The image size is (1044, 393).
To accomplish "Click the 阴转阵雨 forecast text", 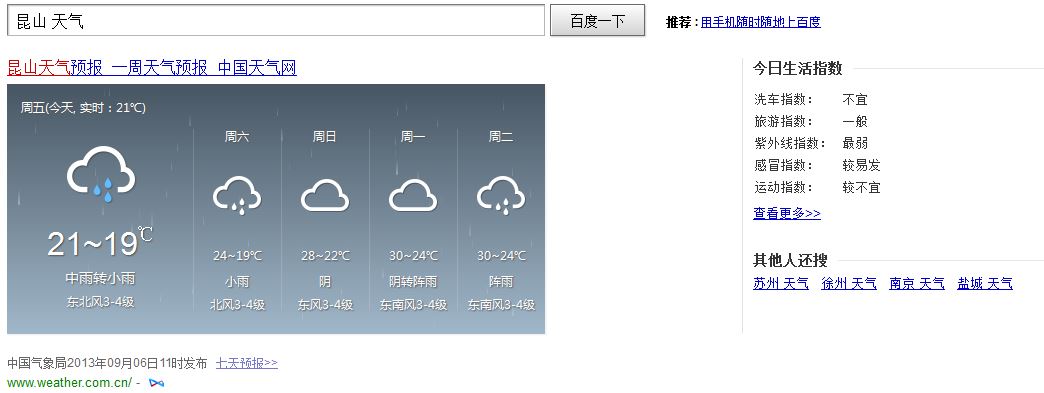I will tap(413, 281).
